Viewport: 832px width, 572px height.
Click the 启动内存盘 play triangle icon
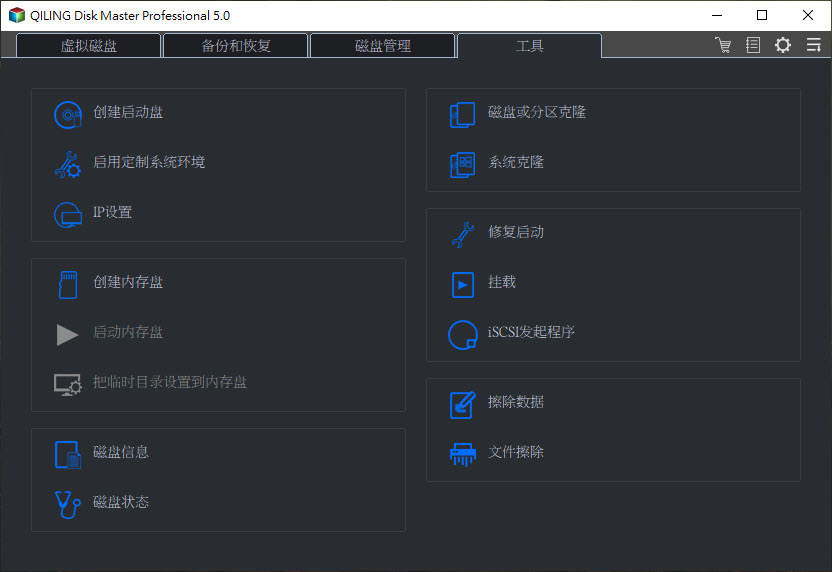click(67, 335)
